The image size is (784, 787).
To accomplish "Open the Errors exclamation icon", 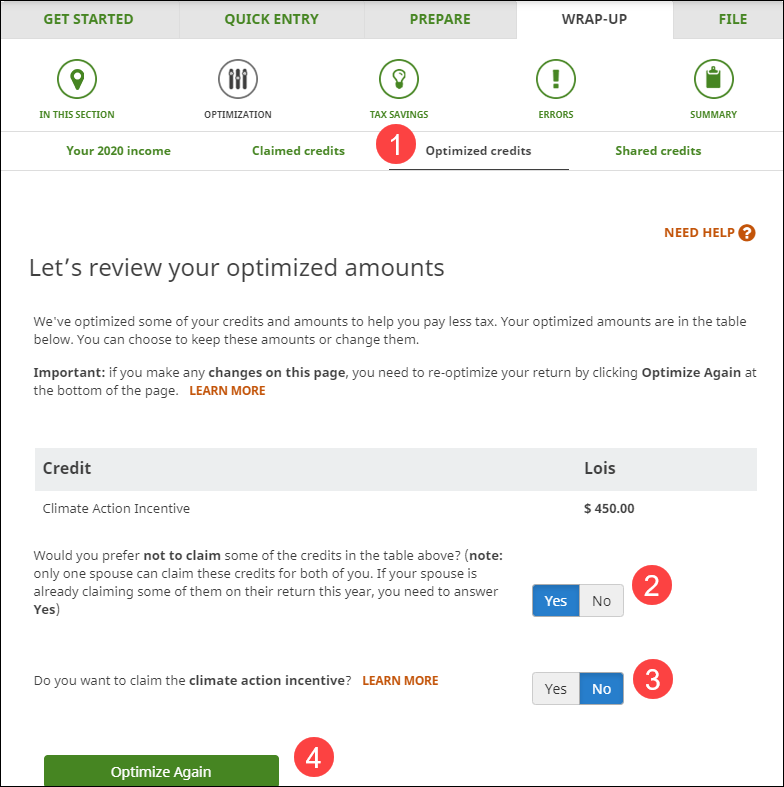I will point(556,79).
